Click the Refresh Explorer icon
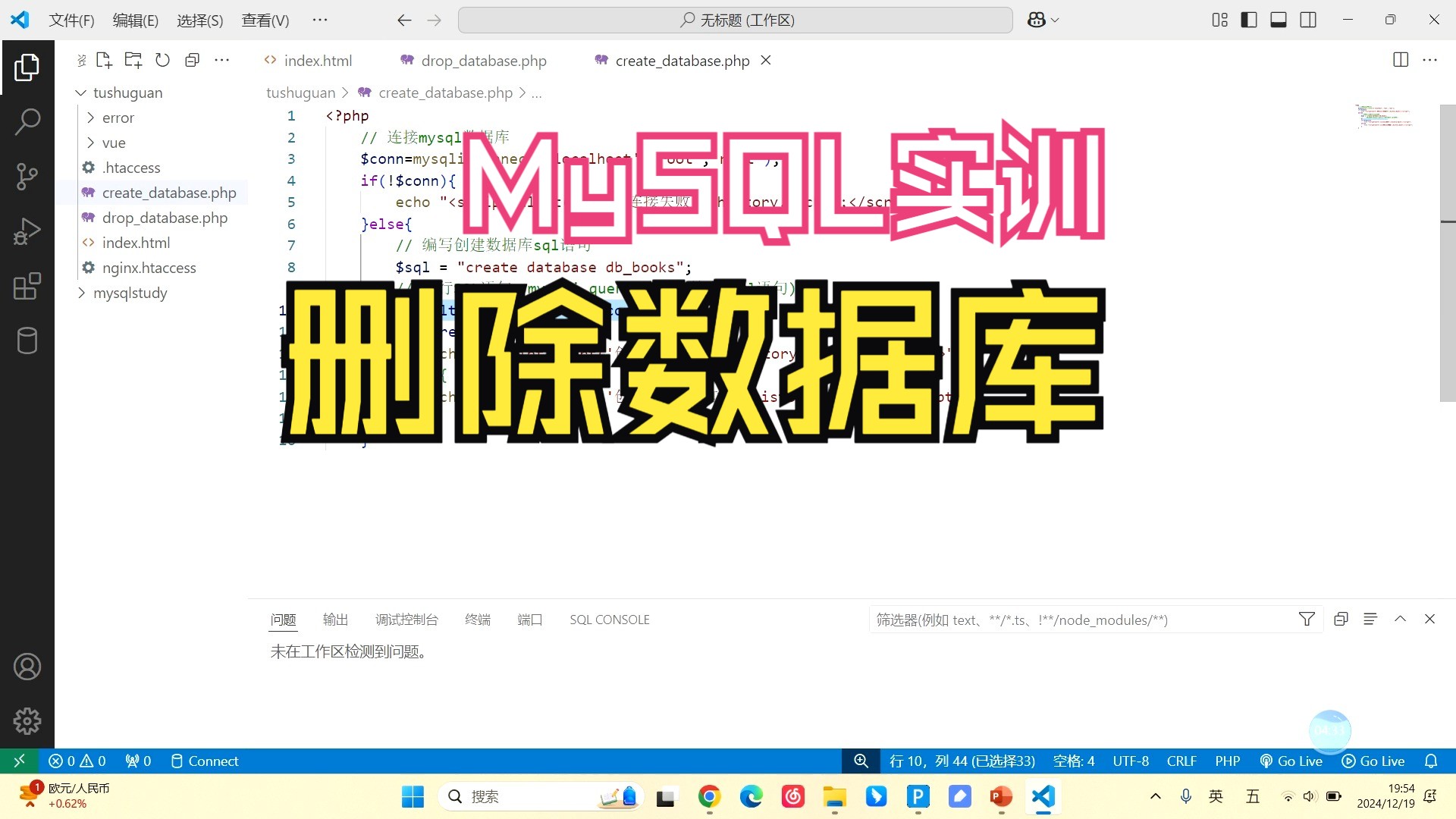The height and width of the screenshot is (819, 1456). click(x=162, y=60)
